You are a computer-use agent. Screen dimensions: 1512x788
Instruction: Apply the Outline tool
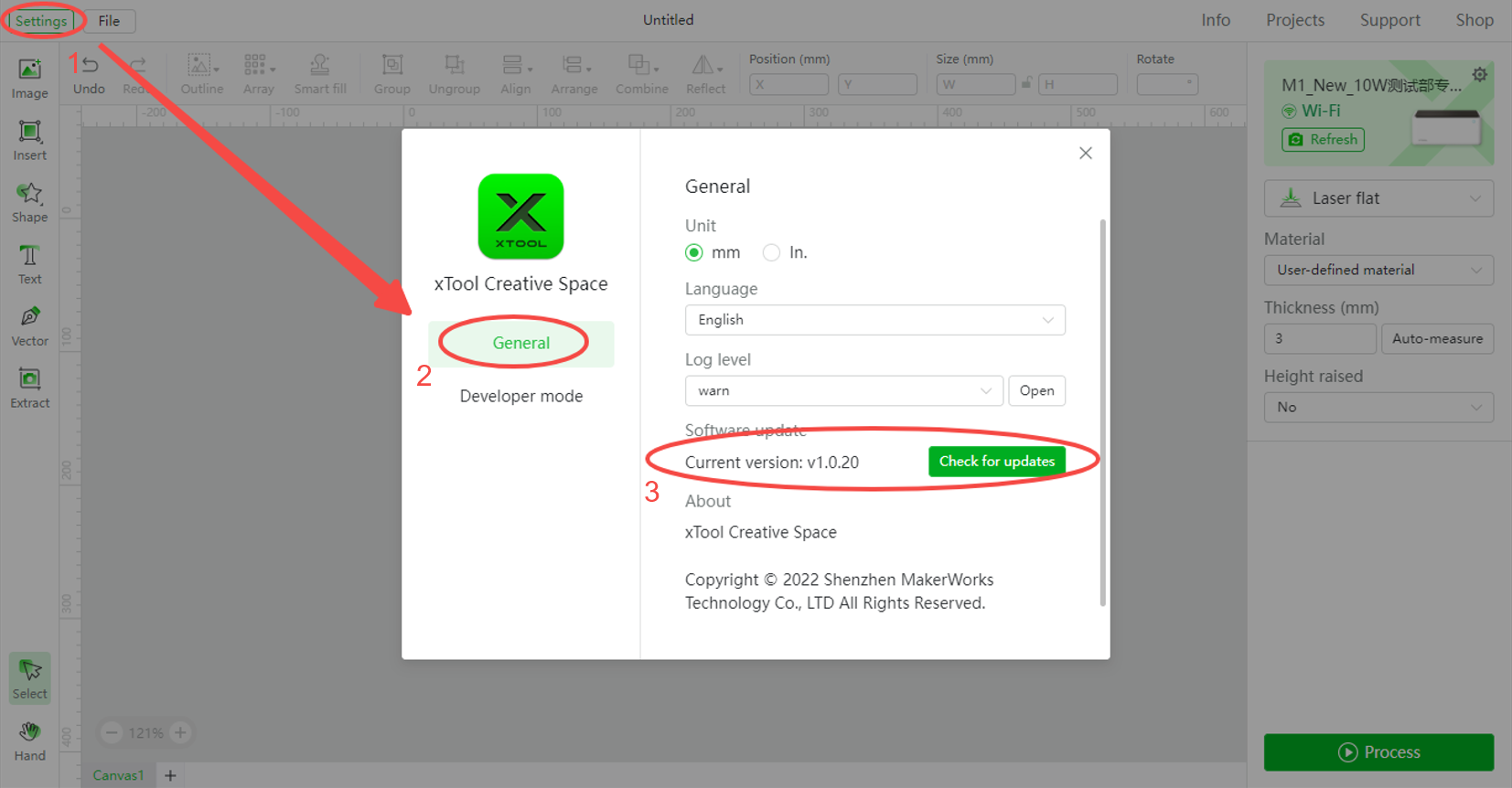(201, 75)
